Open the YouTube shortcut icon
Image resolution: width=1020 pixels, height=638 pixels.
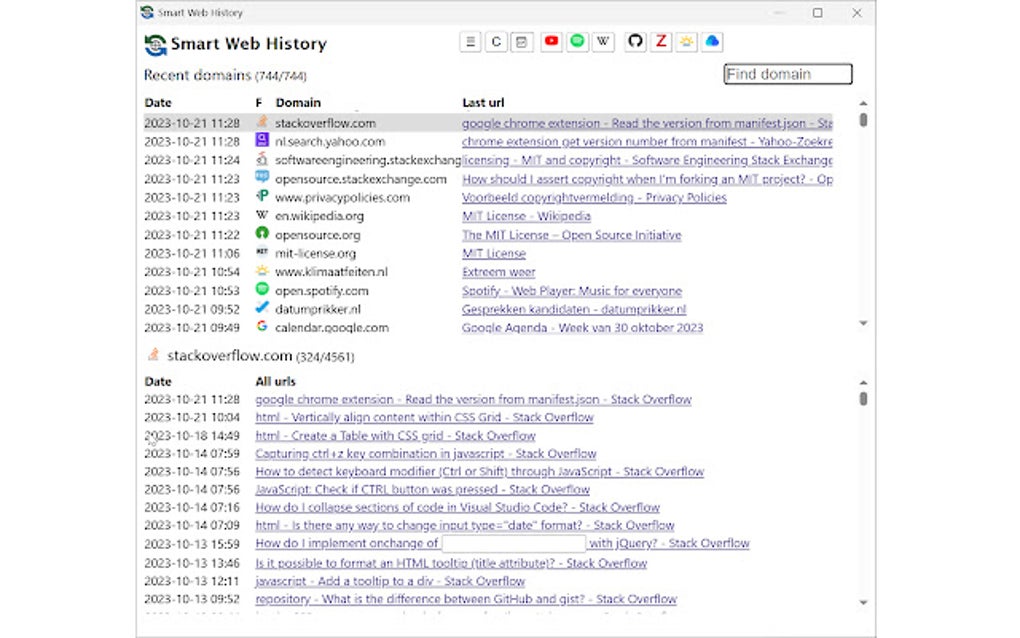(x=551, y=42)
